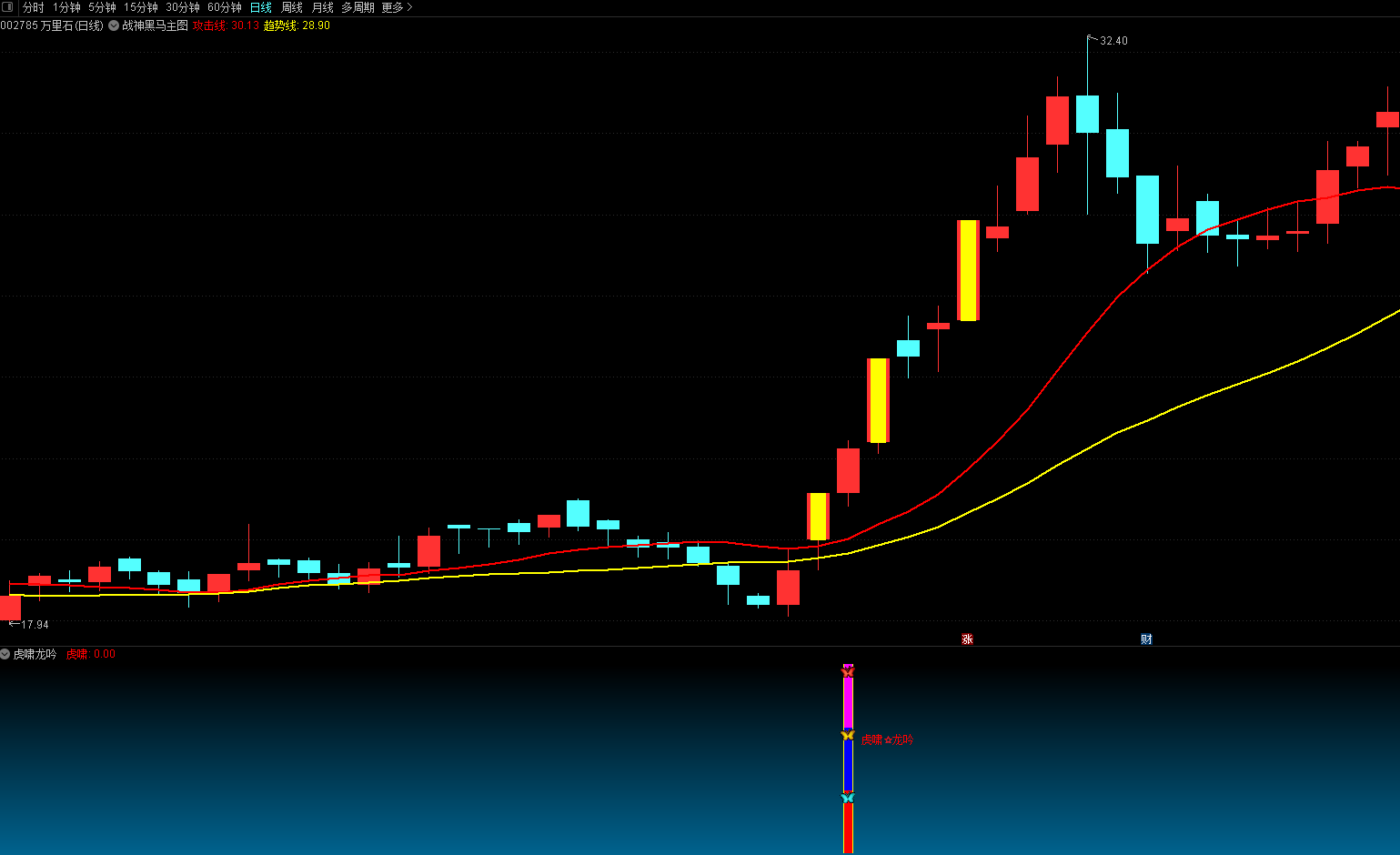This screenshot has width=1400, height=855.
Task: Open the 战神黑马主图 indicator dropdown arrow
Action: [114, 25]
